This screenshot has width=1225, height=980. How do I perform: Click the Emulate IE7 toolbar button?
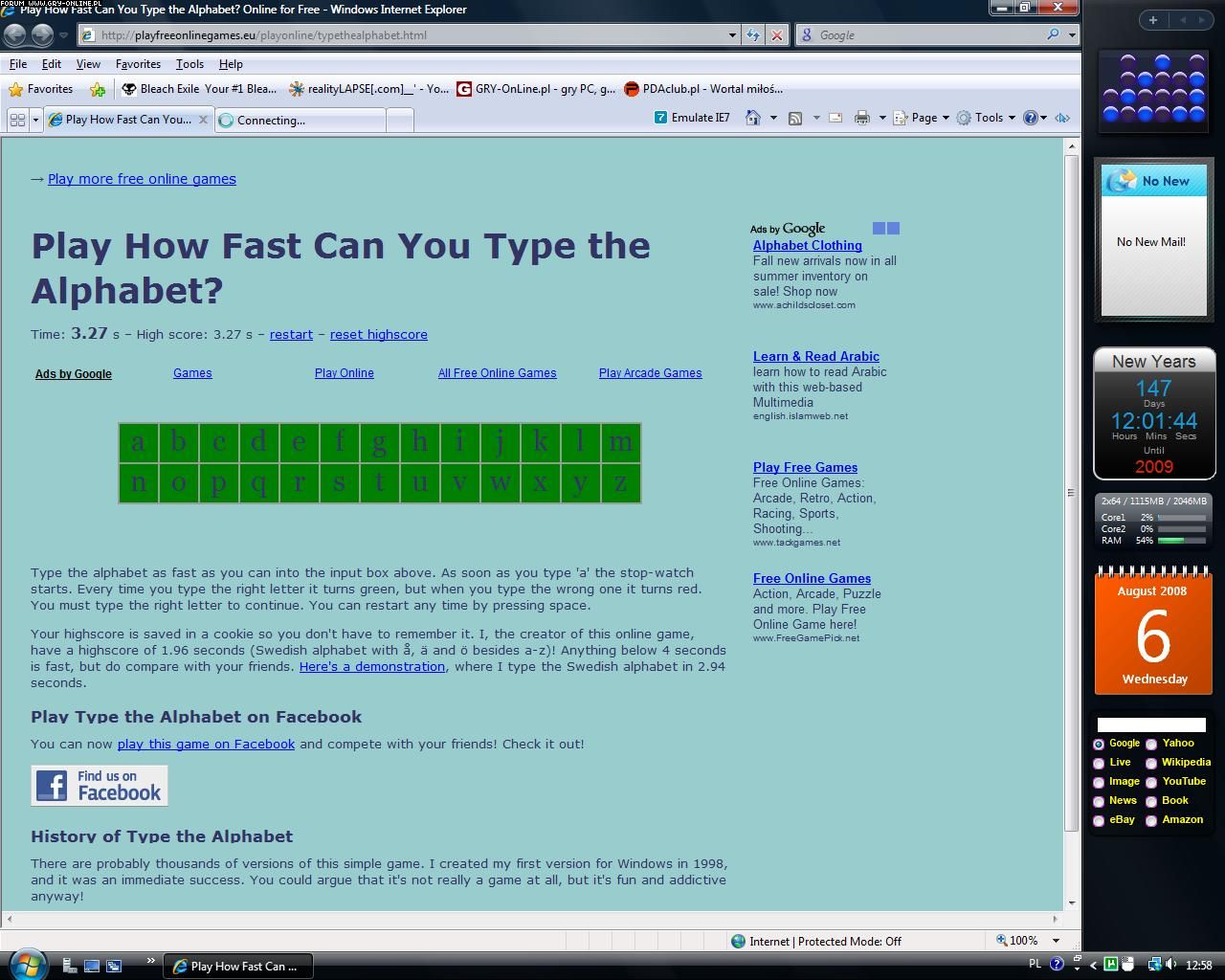(692, 118)
